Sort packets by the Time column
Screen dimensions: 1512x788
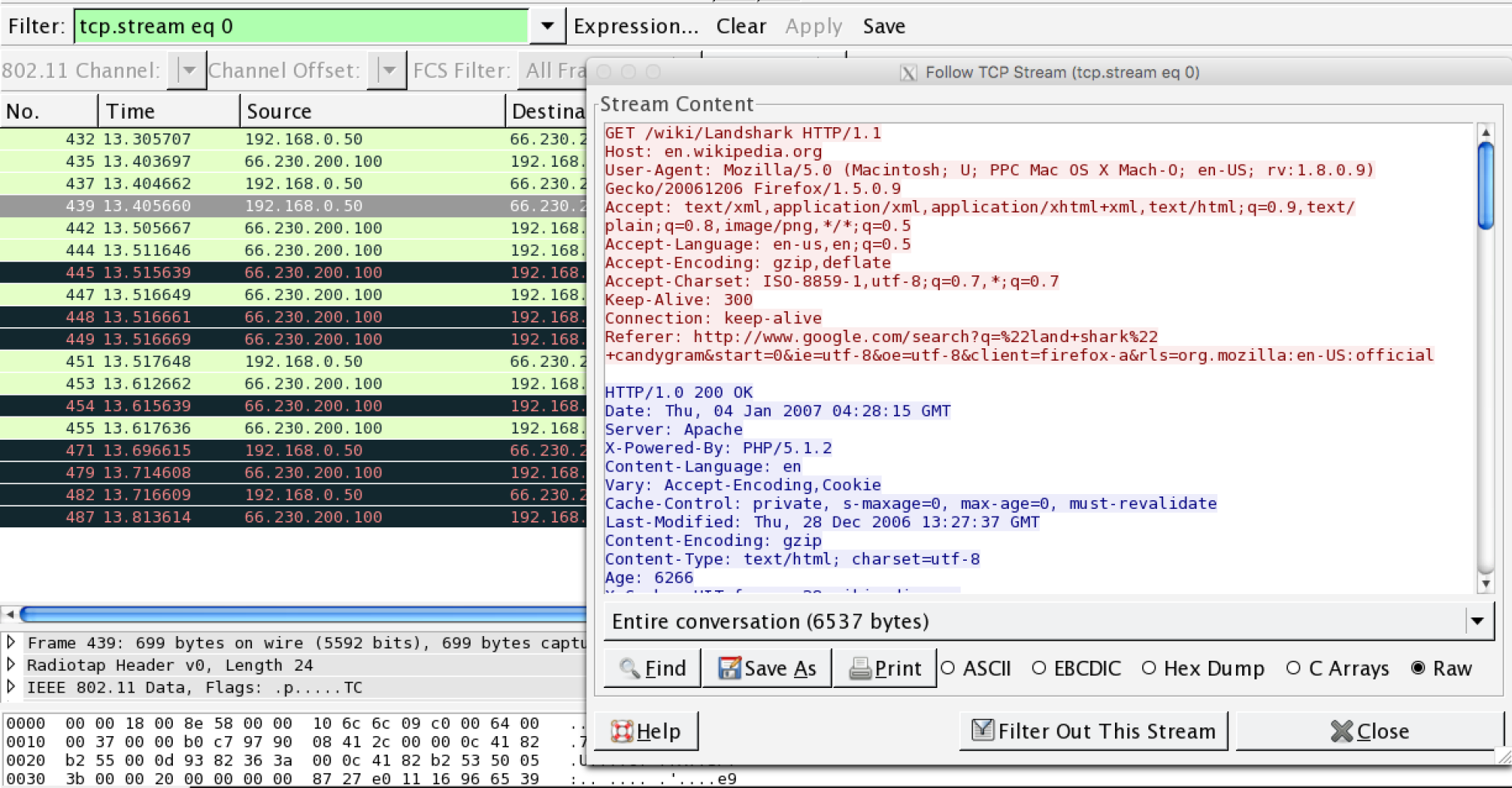coord(167,111)
